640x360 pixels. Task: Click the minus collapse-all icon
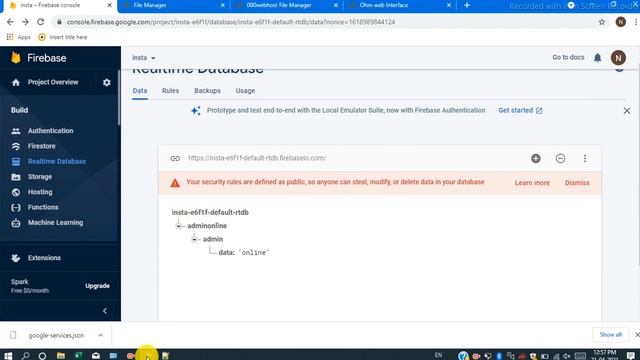(560, 158)
